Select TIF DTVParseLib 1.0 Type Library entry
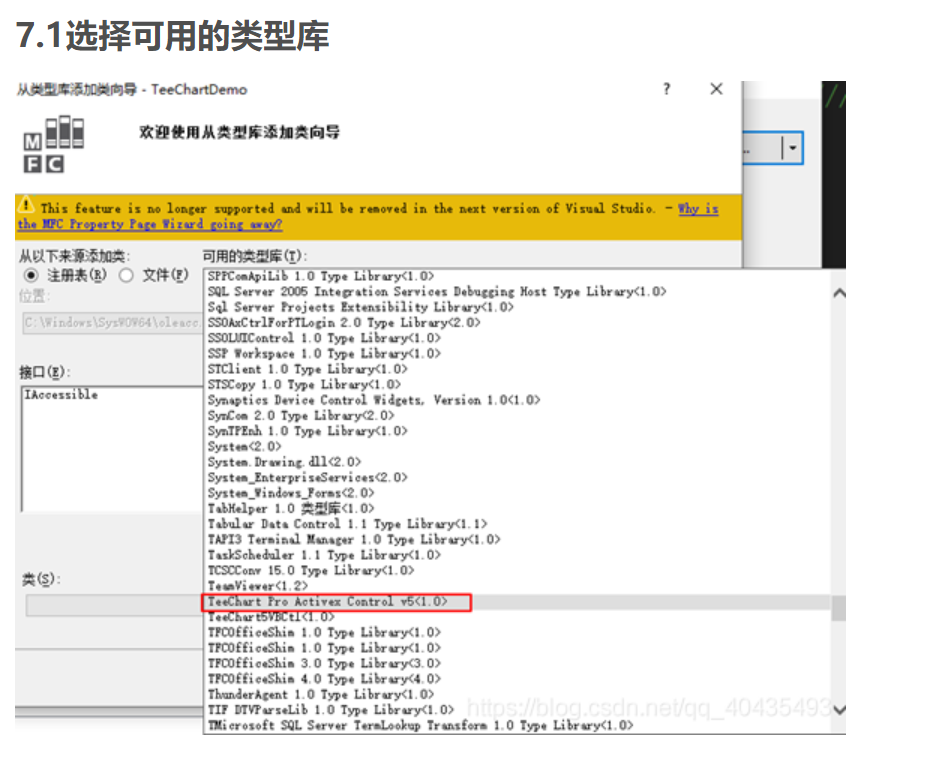The height and width of the screenshot is (759, 925). point(330,709)
